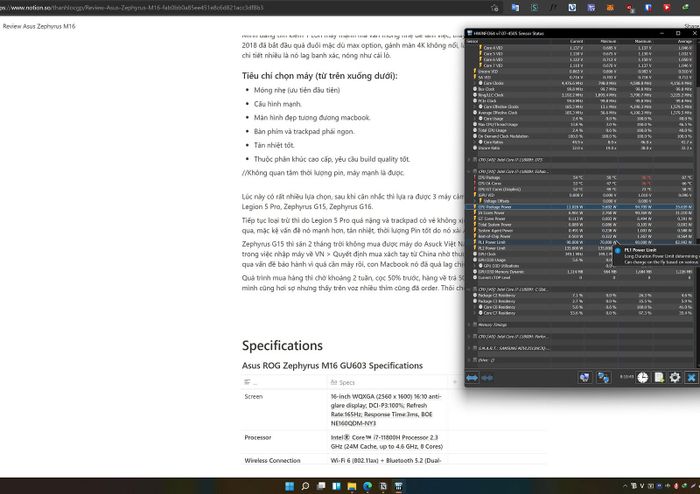Select GPU Clock sensor row
Image resolution: width=700 pixels, height=494 pixels.
click(580, 254)
